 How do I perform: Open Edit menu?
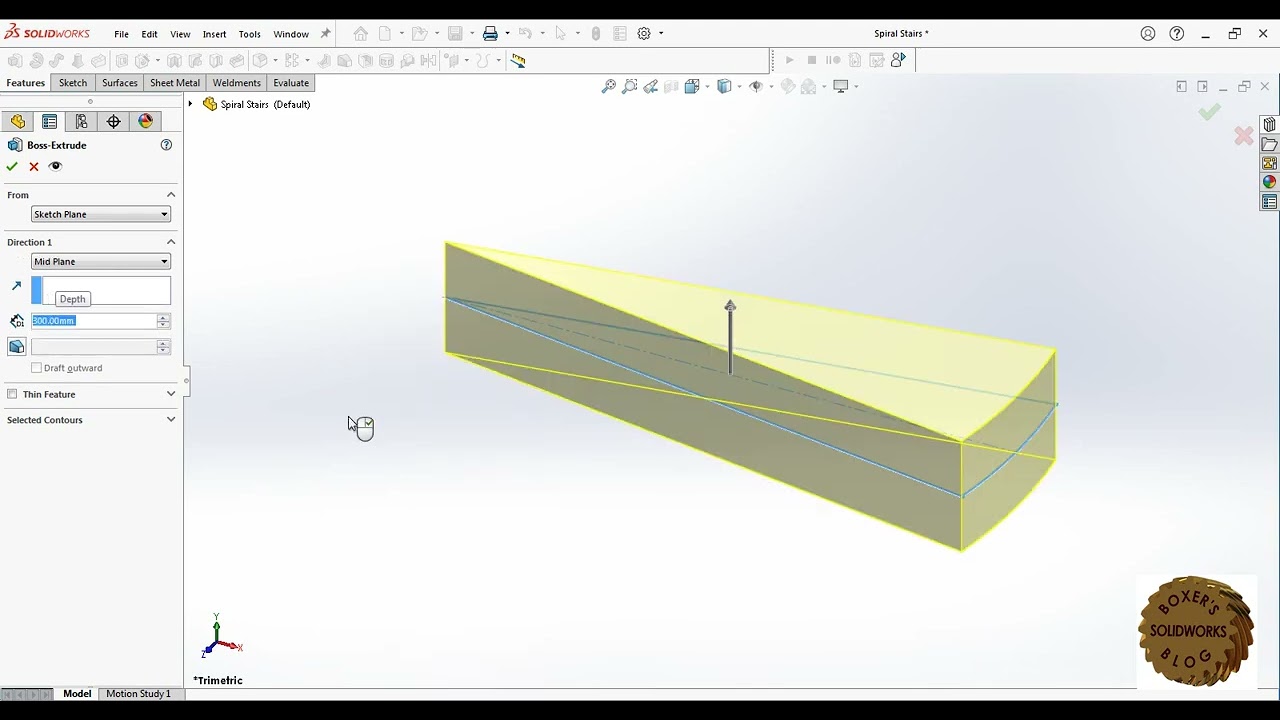[149, 34]
